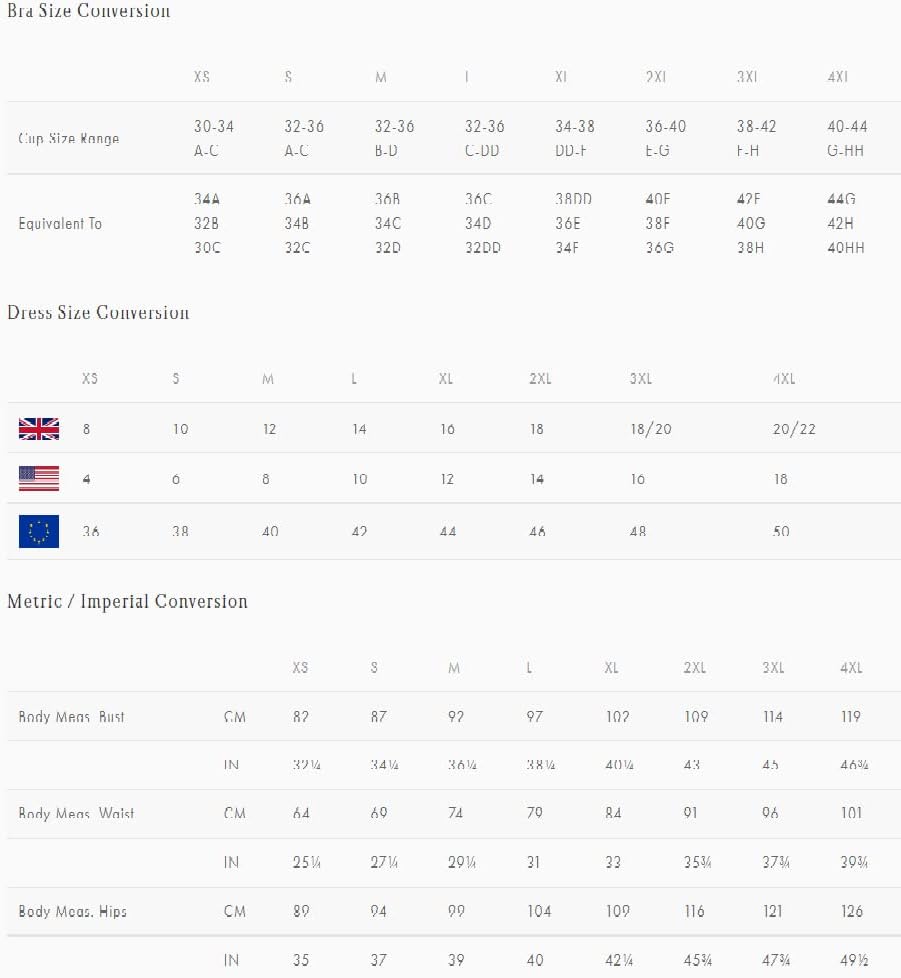Select the Bra Size Conversion heading
This screenshot has width=901, height=978.
coord(89,10)
